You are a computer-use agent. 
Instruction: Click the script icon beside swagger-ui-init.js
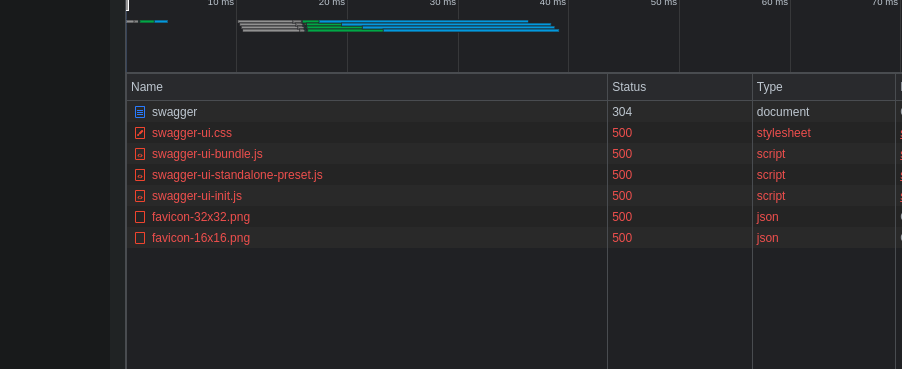140,196
